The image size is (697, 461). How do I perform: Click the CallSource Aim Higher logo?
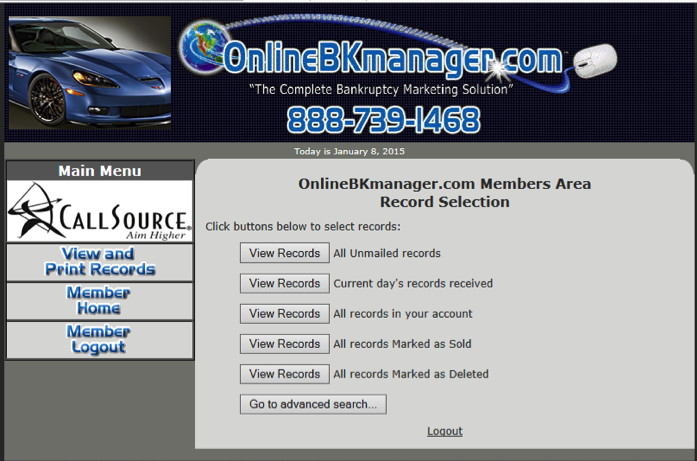click(100, 211)
